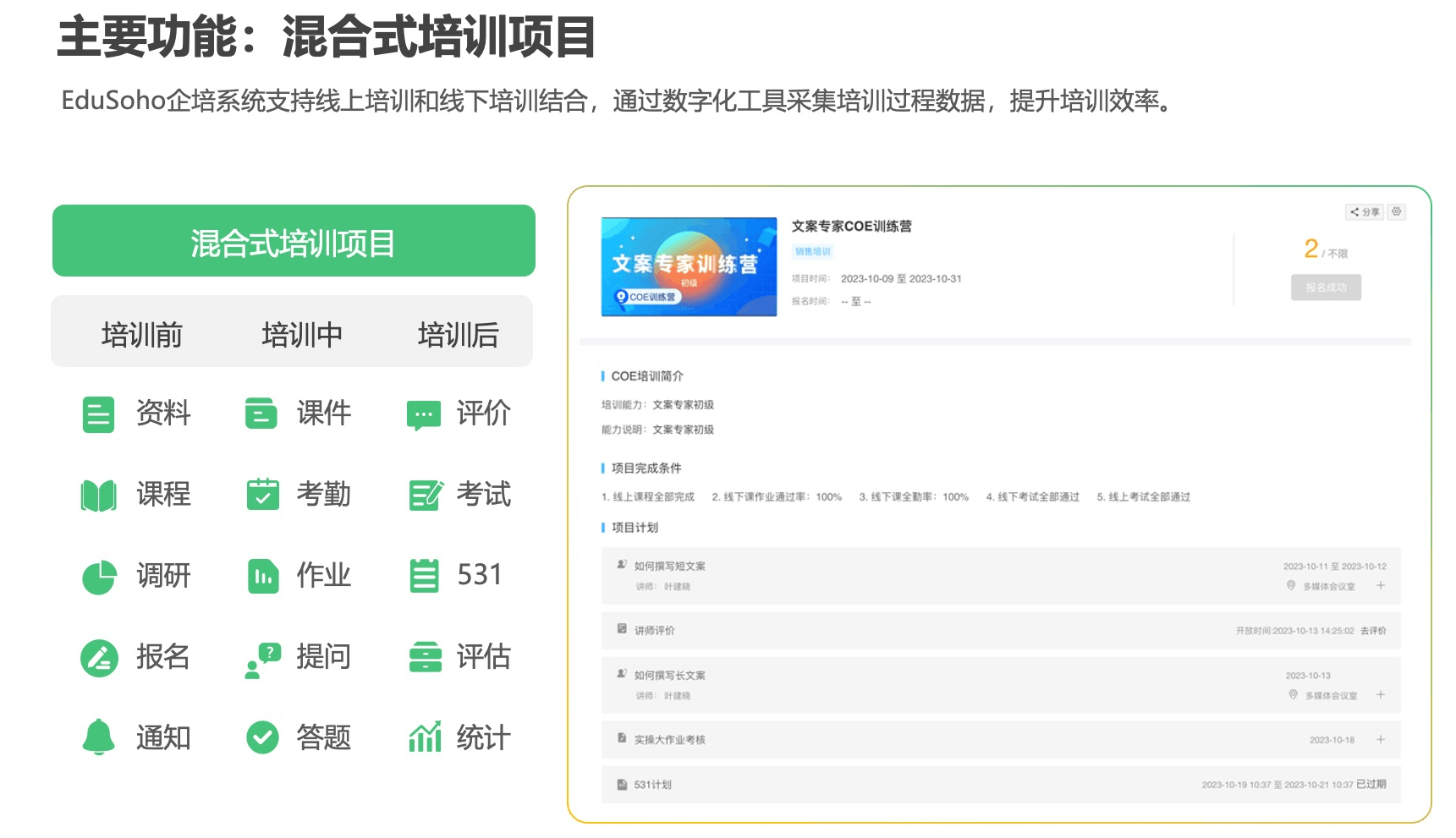The width and height of the screenshot is (1456, 838).
Task: Click the 报名 pencil circle icon
Action: [99, 658]
